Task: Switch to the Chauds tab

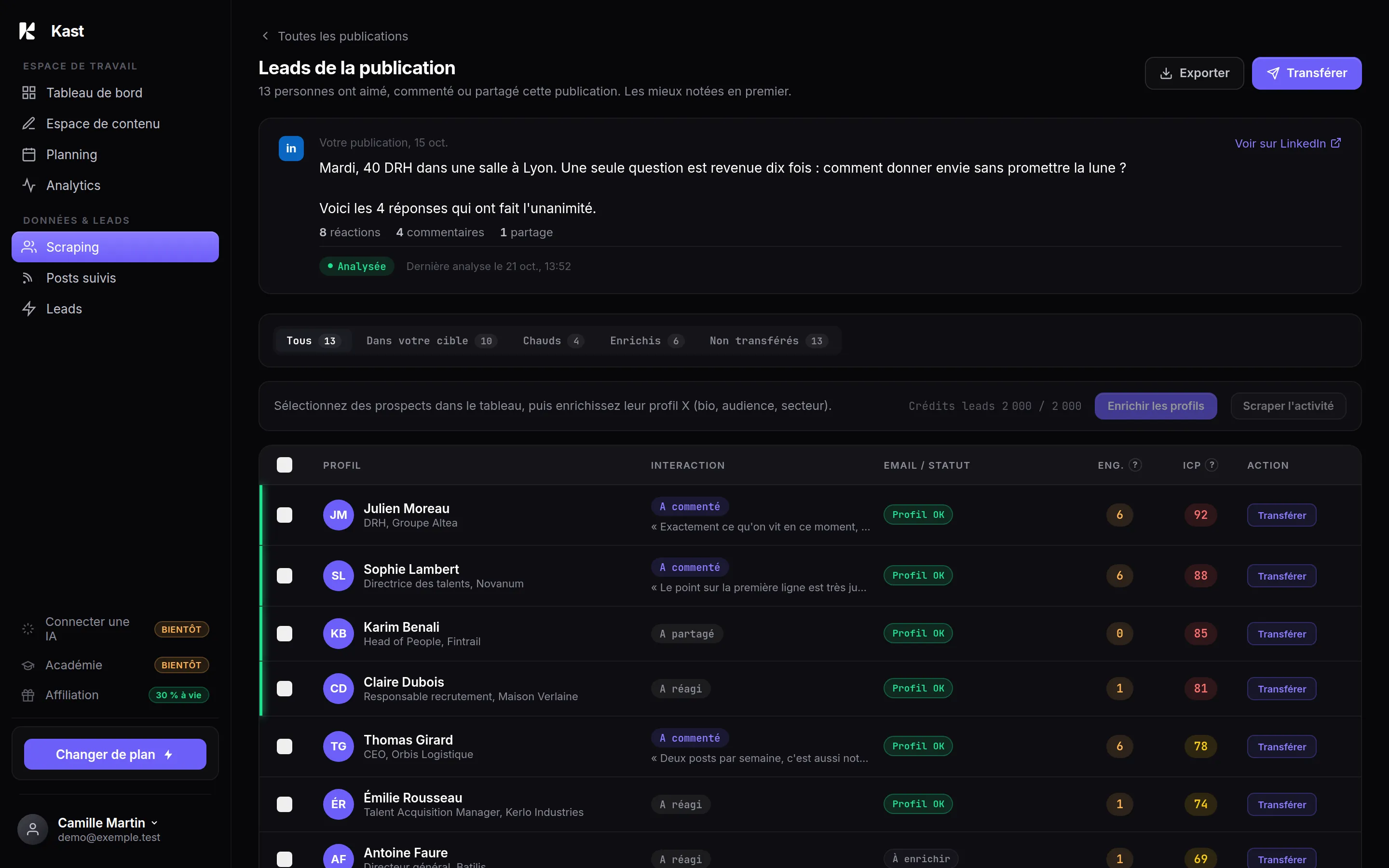Action: (x=553, y=341)
